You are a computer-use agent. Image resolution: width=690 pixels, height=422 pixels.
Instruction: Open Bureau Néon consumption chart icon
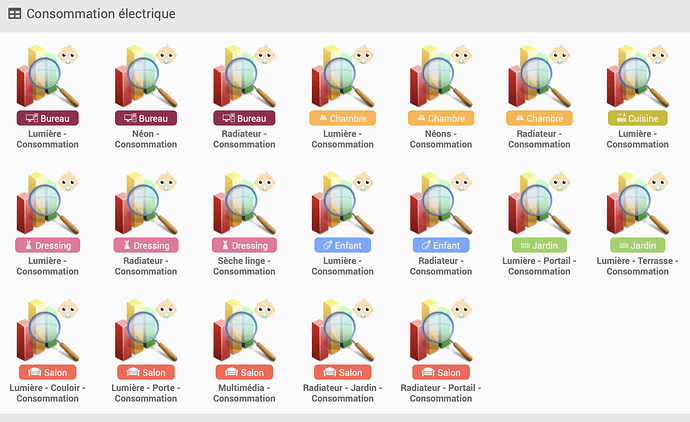pos(146,76)
